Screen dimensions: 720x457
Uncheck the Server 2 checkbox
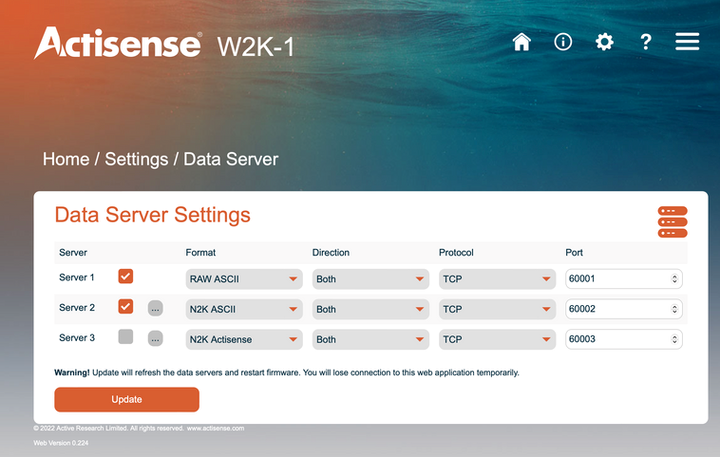point(125,307)
